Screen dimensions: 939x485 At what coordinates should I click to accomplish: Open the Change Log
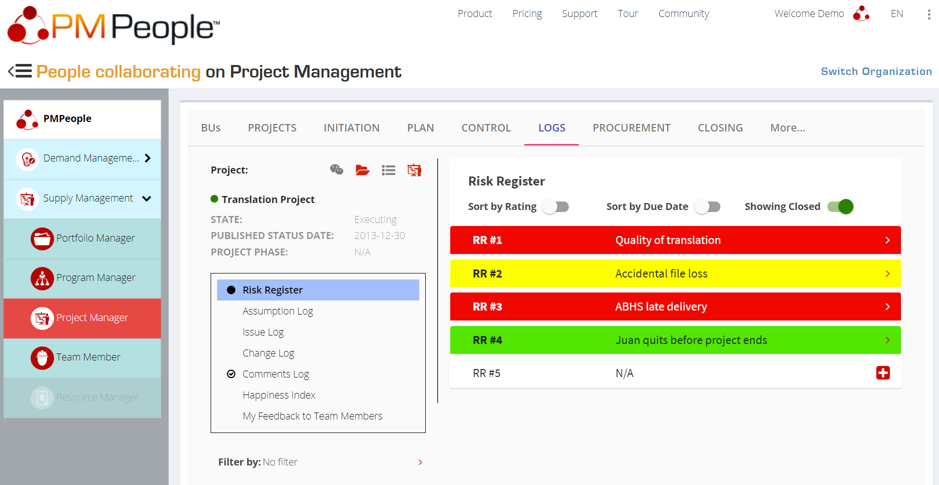point(268,353)
